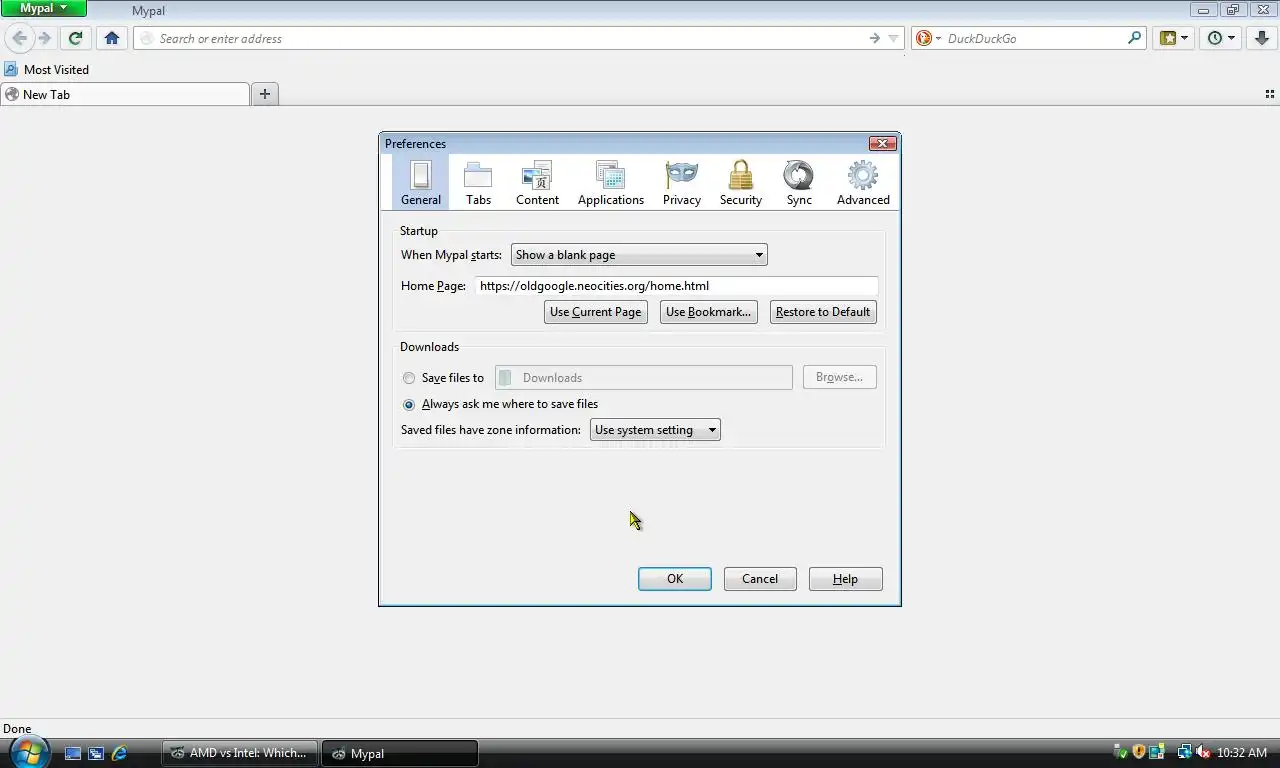Viewport: 1280px width, 768px height.
Task: Go forward with the forward arrow button
Action: point(45,38)
